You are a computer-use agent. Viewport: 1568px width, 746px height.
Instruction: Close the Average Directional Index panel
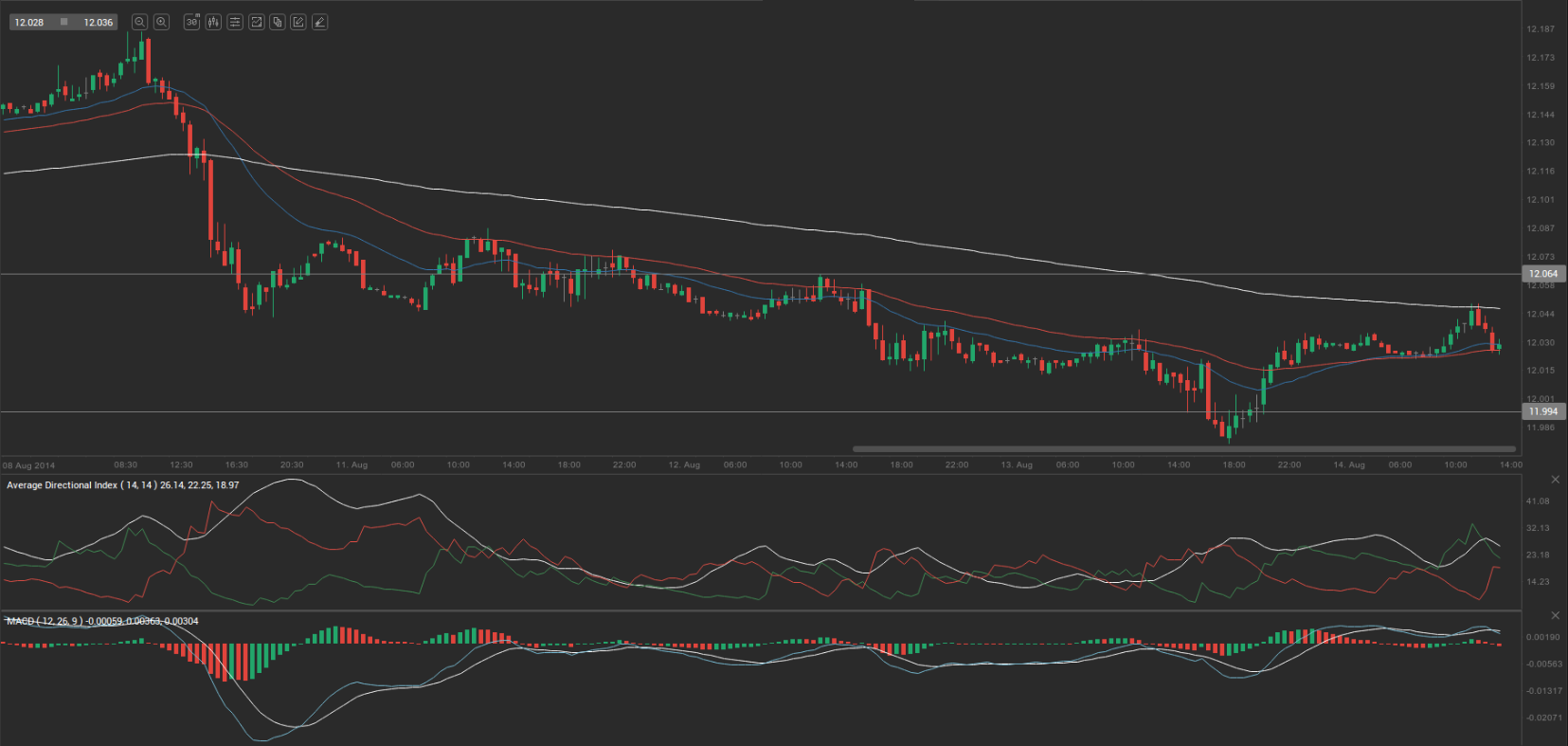(x=1555, y=480)
